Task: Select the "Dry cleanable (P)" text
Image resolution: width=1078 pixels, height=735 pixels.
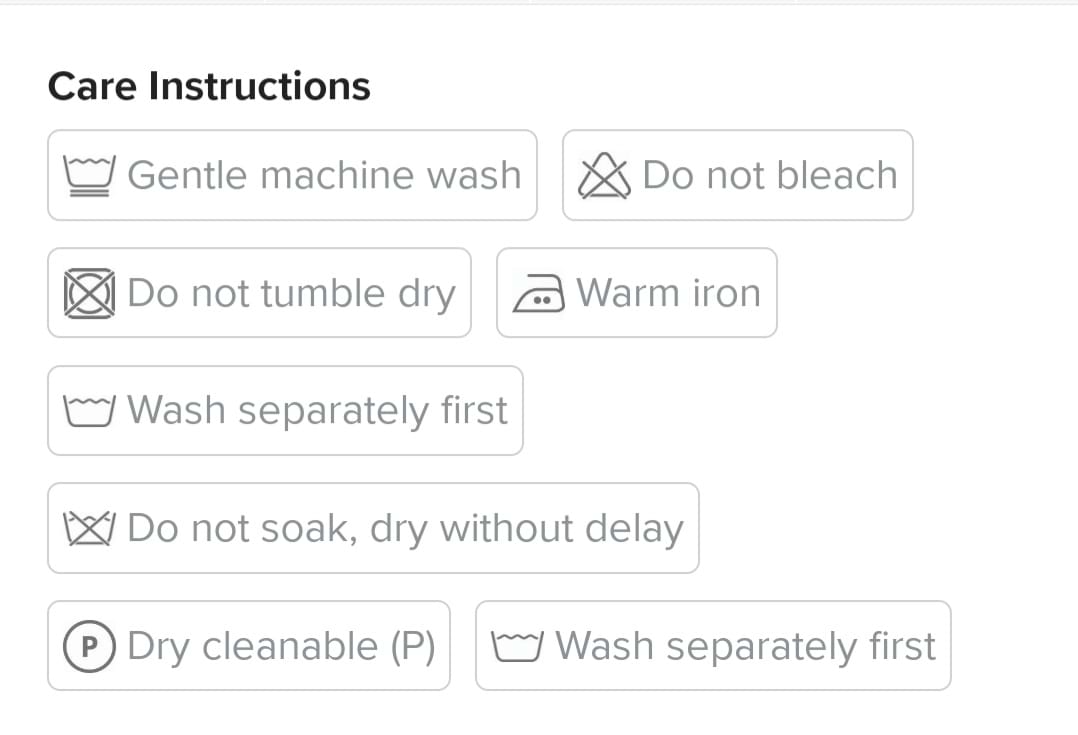Action: tap(281, 646)
